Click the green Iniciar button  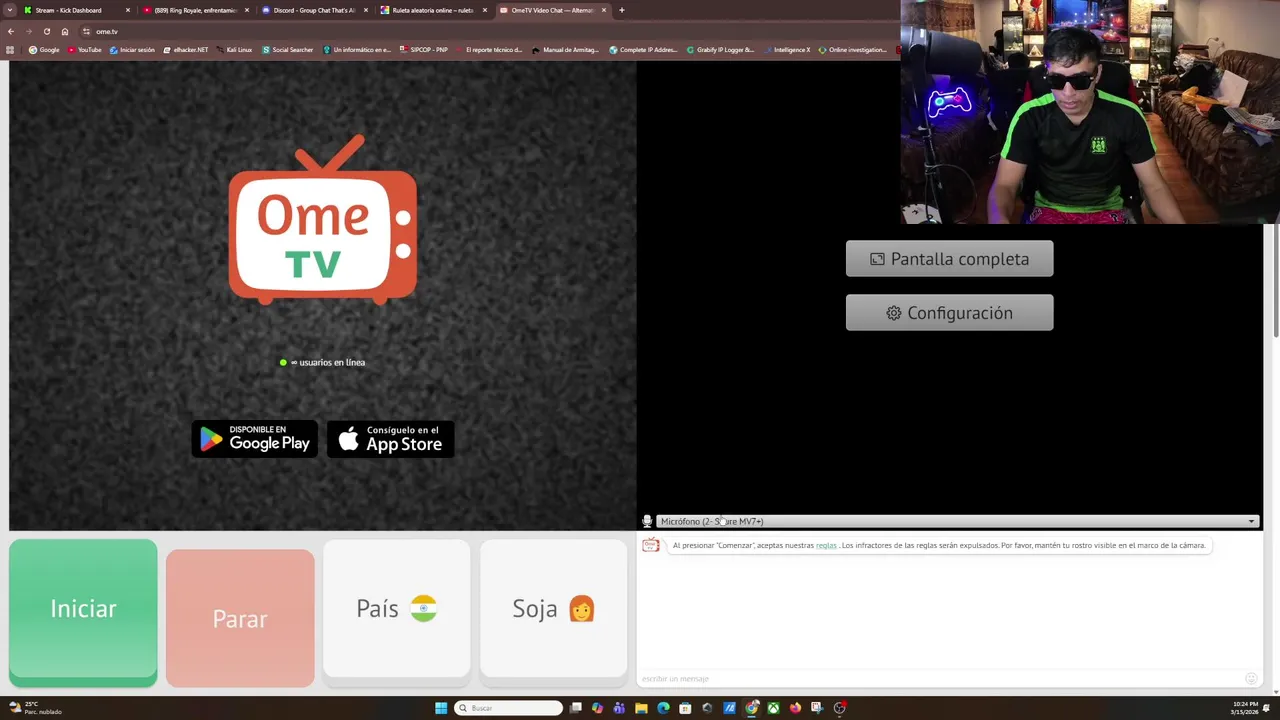click(83, 612)
